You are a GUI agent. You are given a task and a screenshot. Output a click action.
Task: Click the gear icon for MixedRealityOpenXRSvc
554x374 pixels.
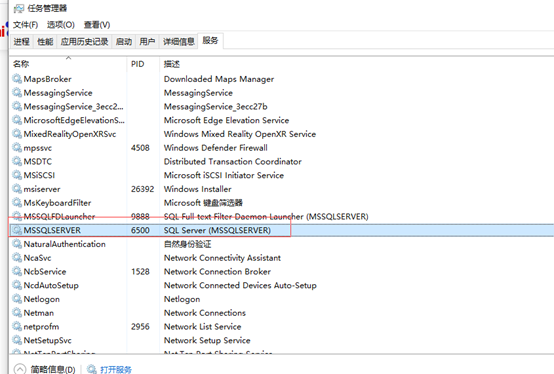(17, 133)
